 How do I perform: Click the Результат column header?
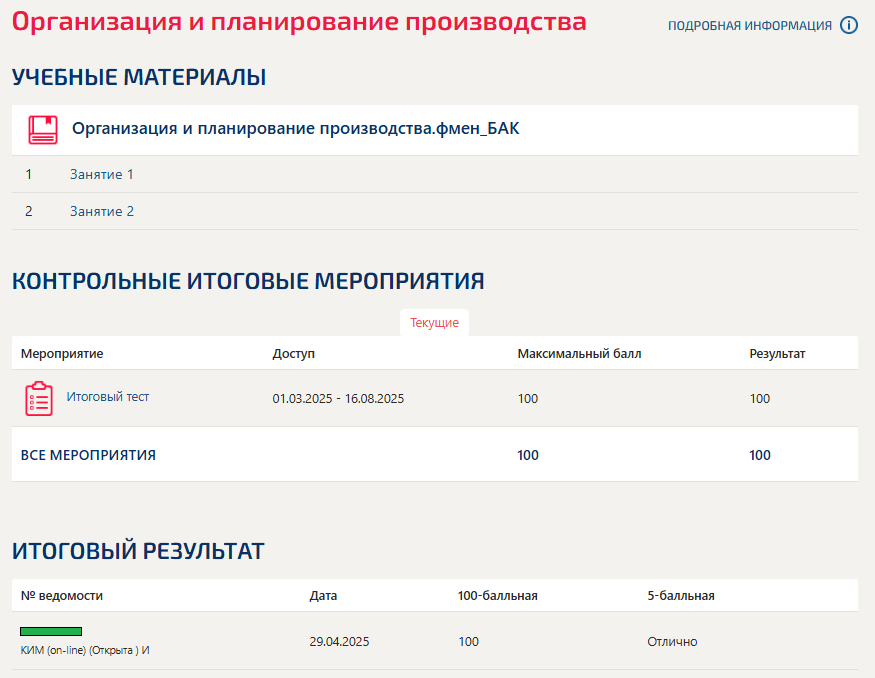point(777,354)
